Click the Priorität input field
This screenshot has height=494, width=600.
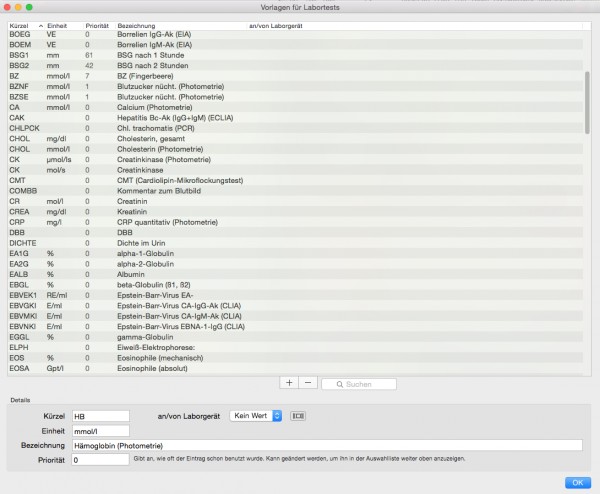click(100, 460)
